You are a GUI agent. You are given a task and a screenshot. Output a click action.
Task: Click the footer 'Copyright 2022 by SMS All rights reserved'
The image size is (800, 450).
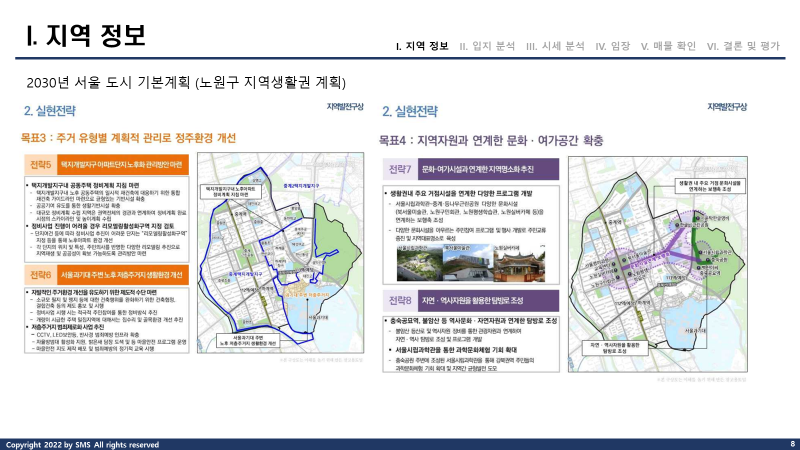pos(82,445)
